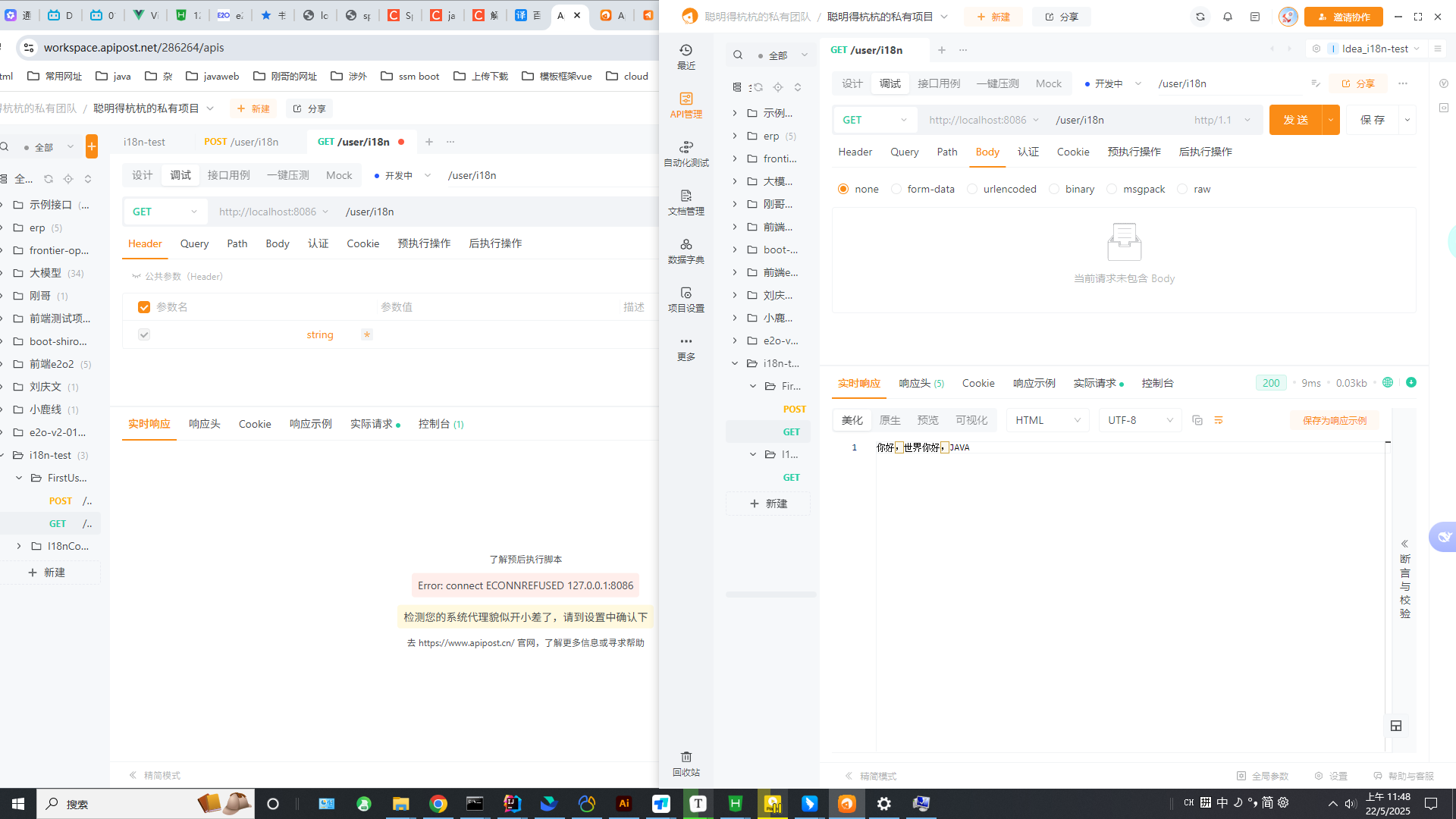Click 邀请协作 invite button

[x=1343, y=17]
